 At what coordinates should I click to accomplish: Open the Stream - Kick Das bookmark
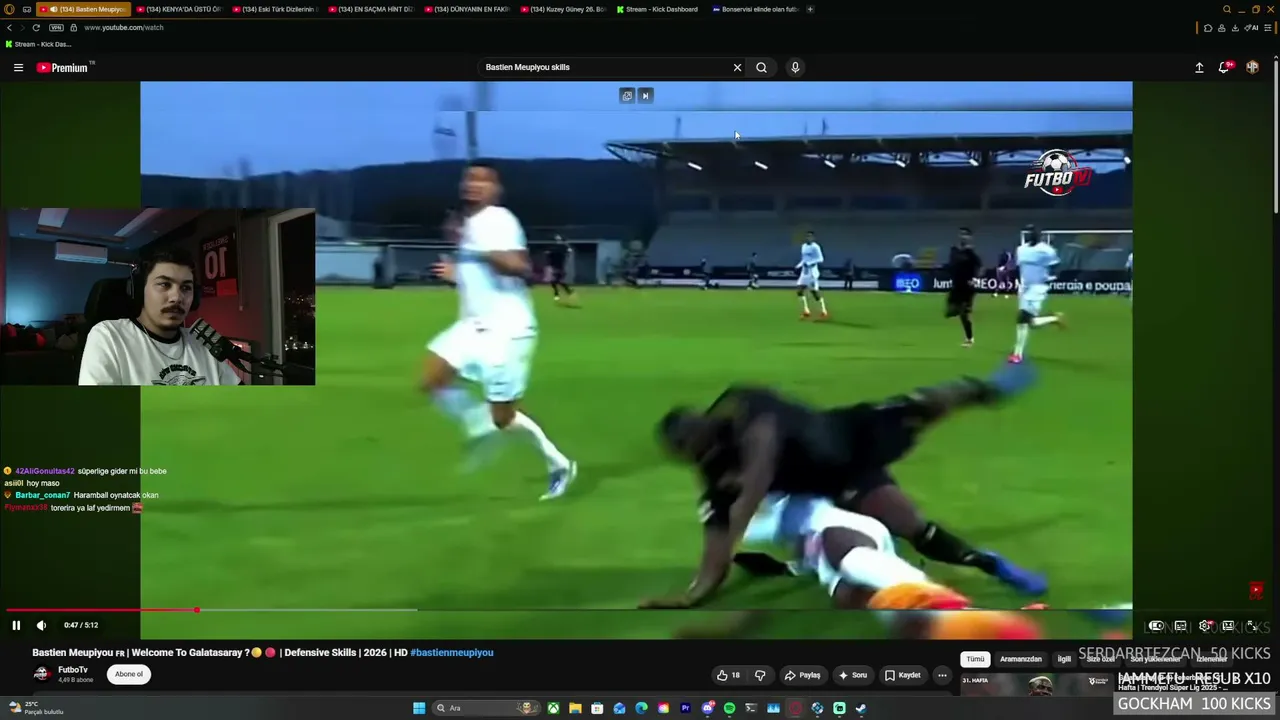[x=38, y=45]
